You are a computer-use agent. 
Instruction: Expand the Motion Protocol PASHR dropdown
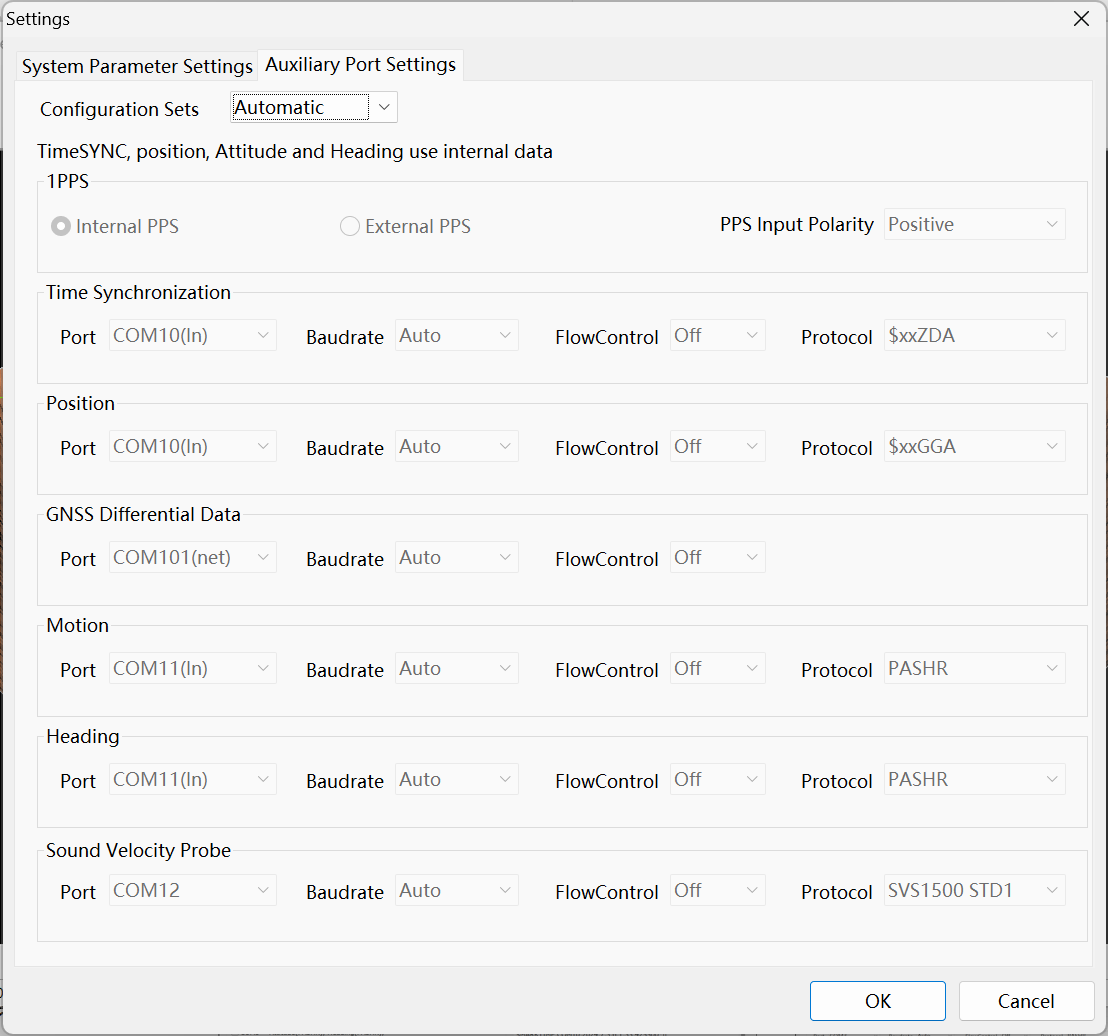pyautogui.click(x=975, y=669)
